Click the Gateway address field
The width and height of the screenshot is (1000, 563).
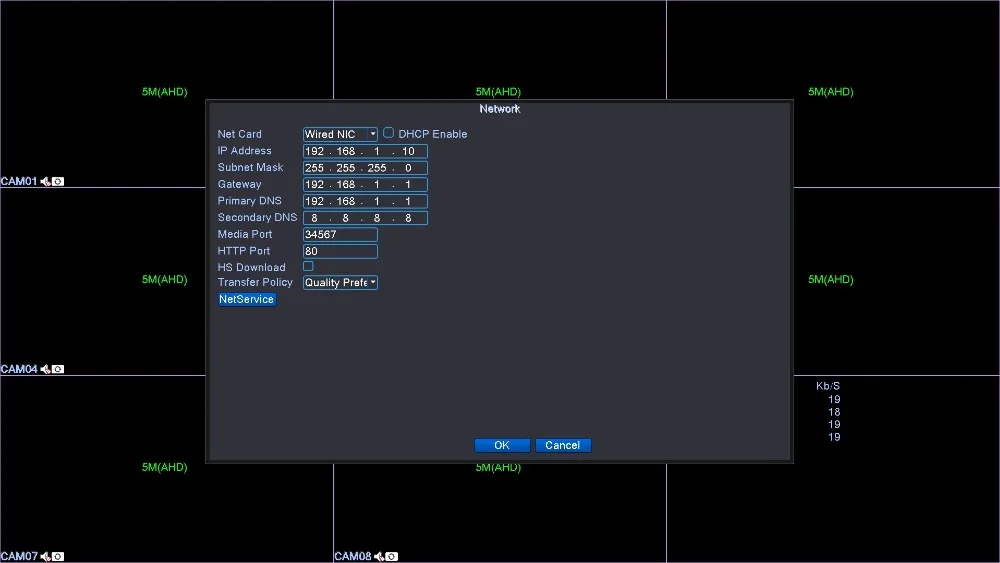click(x=365, y=184)
